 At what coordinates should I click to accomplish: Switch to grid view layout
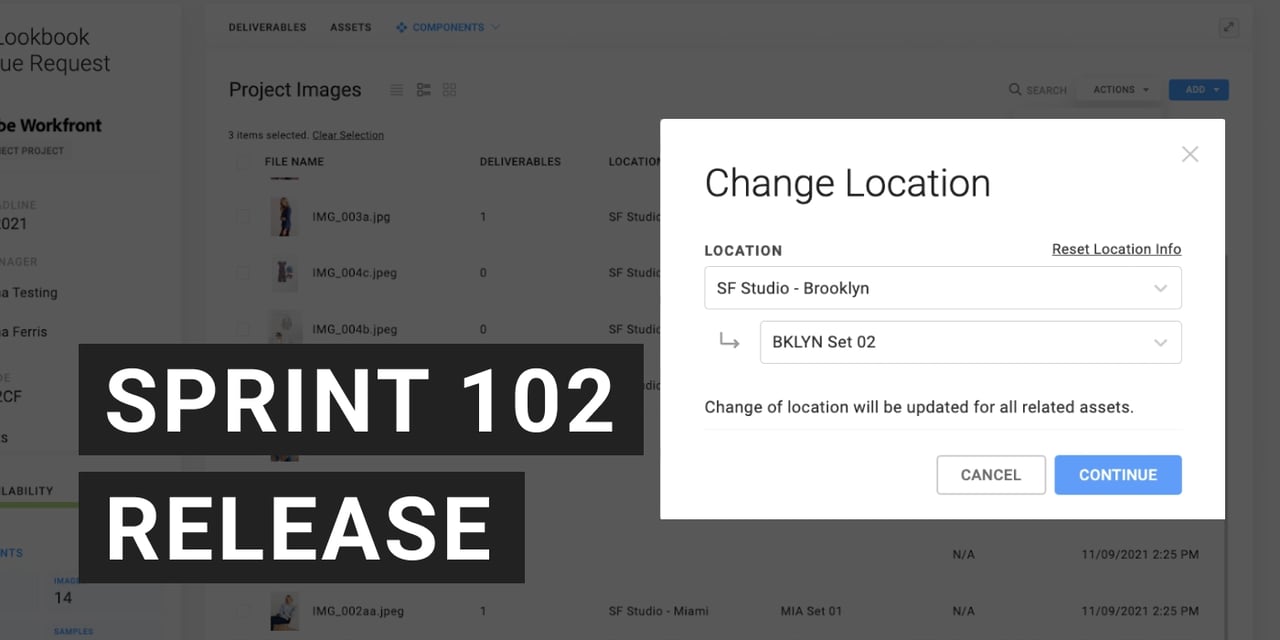pyautogui.click(x=450, y=90)
